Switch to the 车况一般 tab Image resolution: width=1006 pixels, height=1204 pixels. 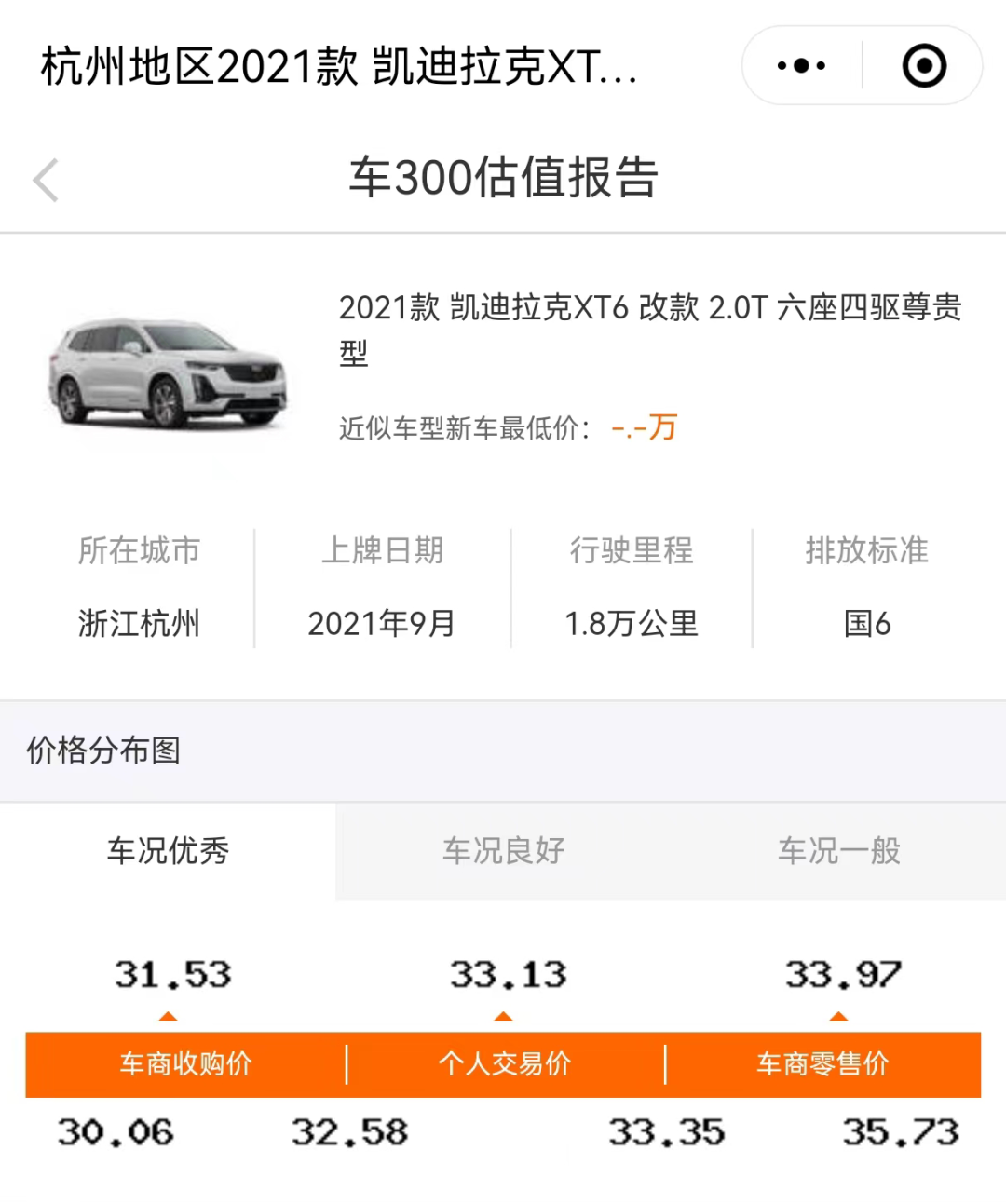click(837, 850)
